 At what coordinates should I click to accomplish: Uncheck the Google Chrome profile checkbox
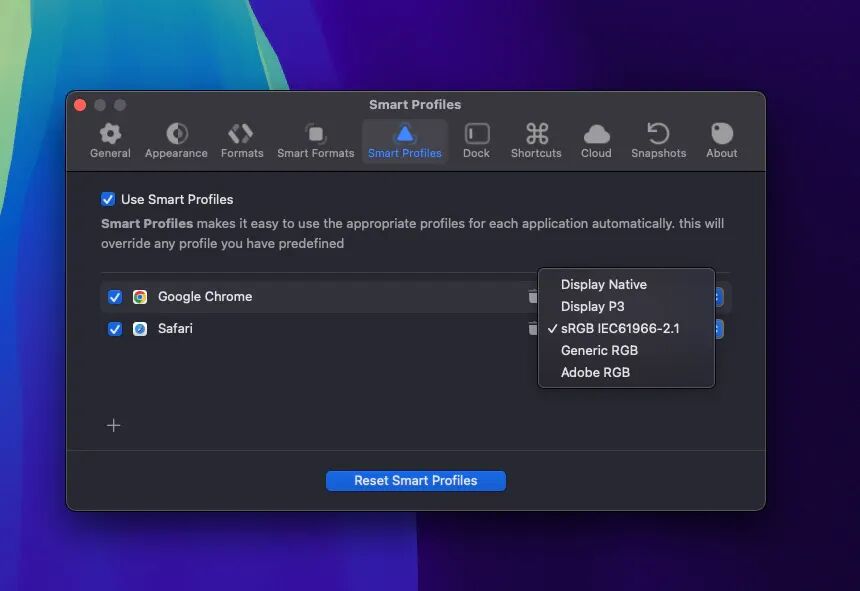click(115, 297)
